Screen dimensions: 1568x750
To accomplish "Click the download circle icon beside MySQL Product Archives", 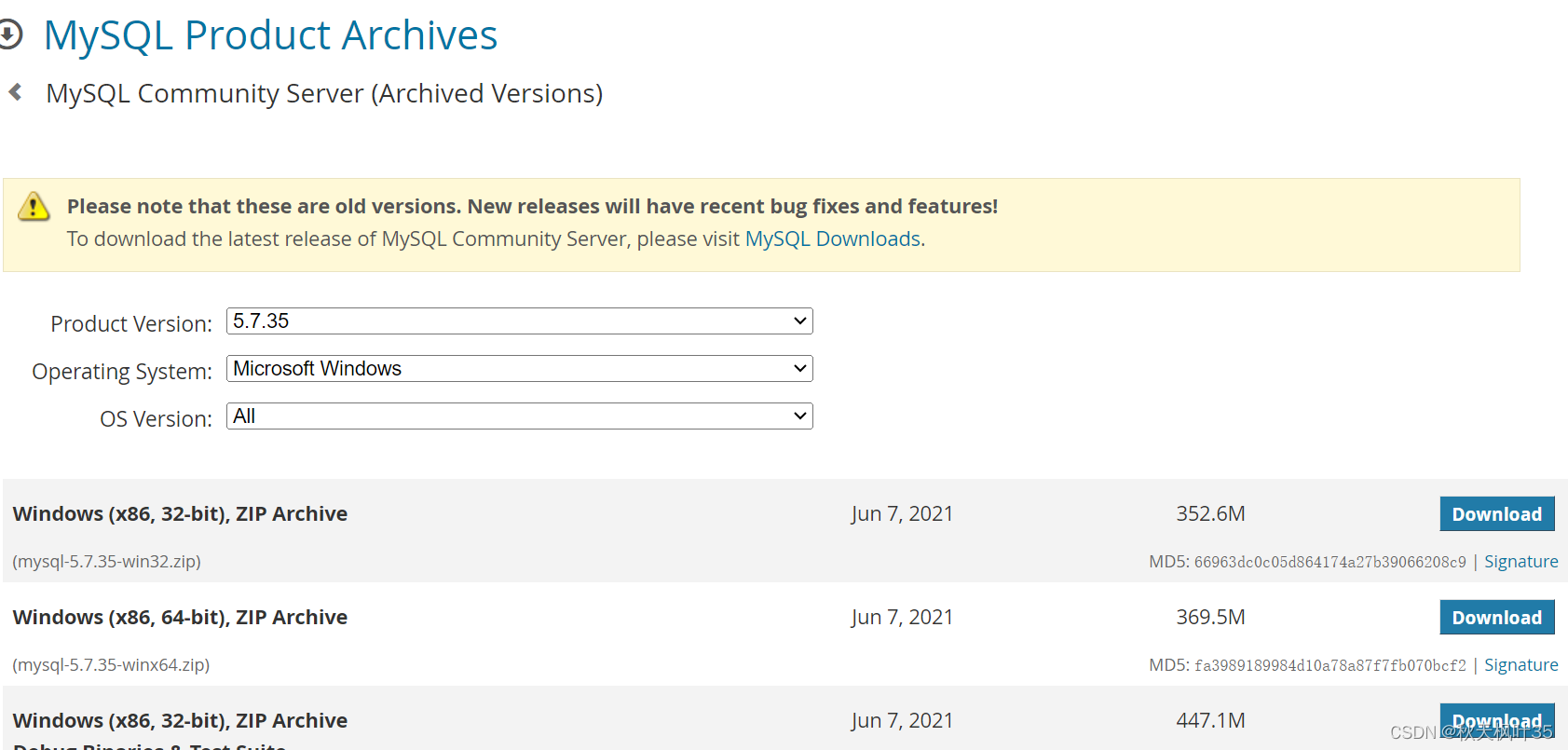I will [9, 35].
